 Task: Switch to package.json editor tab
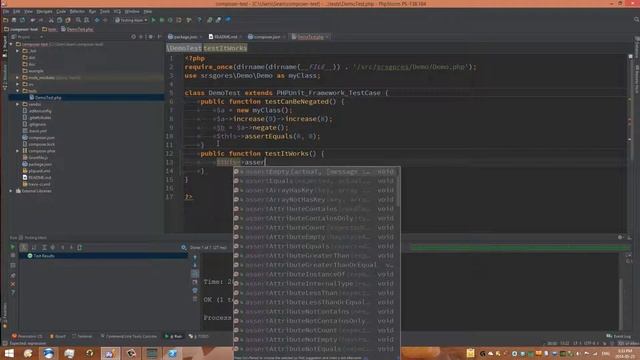pos(183,37)
